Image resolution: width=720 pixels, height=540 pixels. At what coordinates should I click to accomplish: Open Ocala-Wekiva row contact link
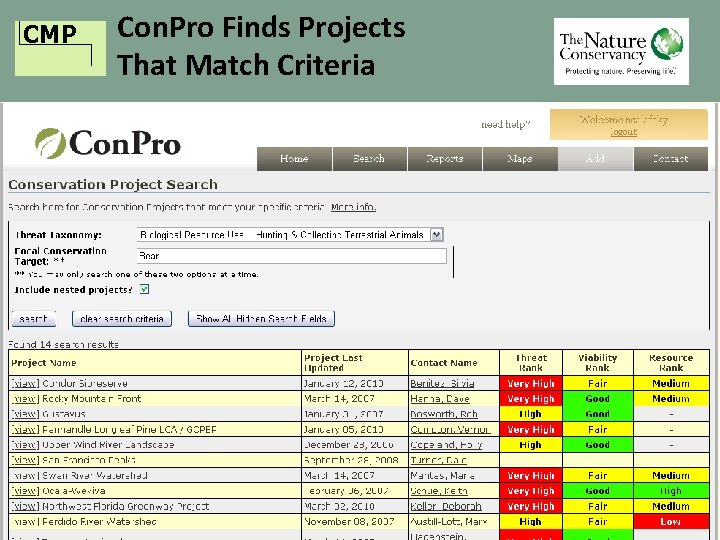click(x=439, y=491)
